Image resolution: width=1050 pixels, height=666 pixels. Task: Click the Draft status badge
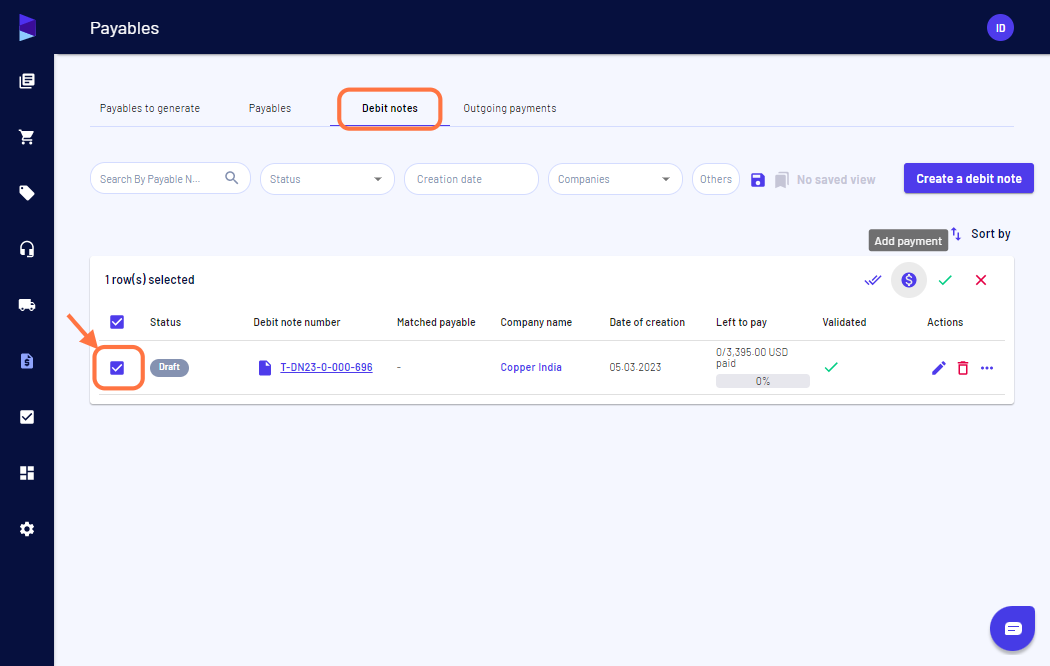tap(169, 367)
